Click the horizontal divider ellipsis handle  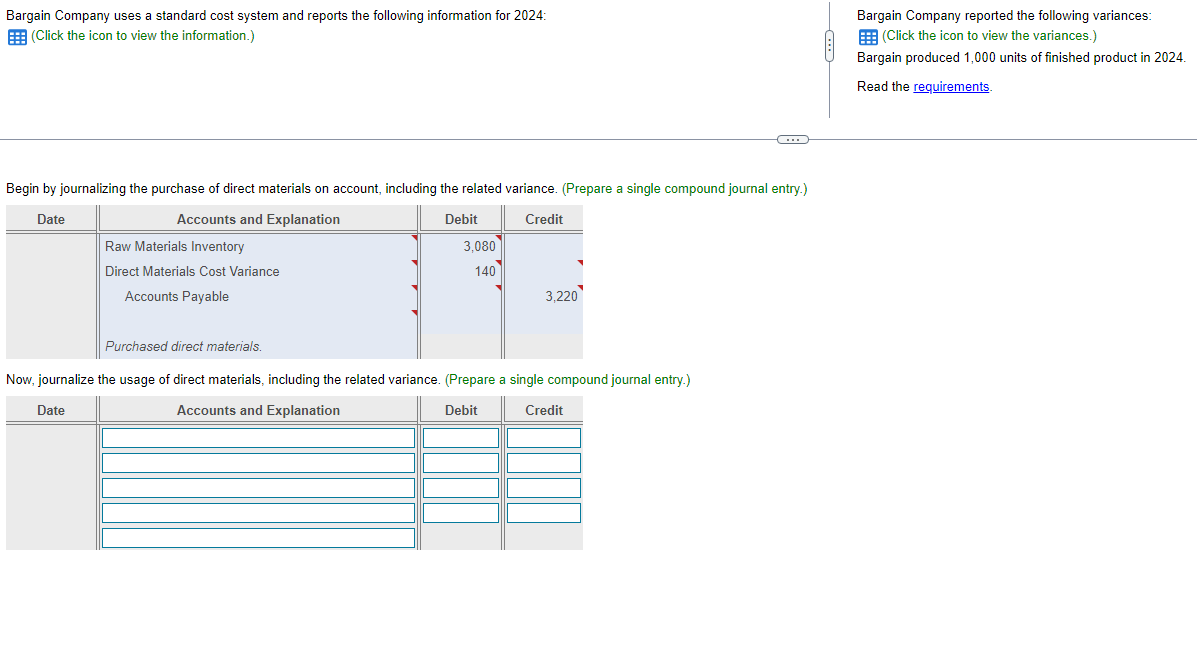tap(792, 140)
